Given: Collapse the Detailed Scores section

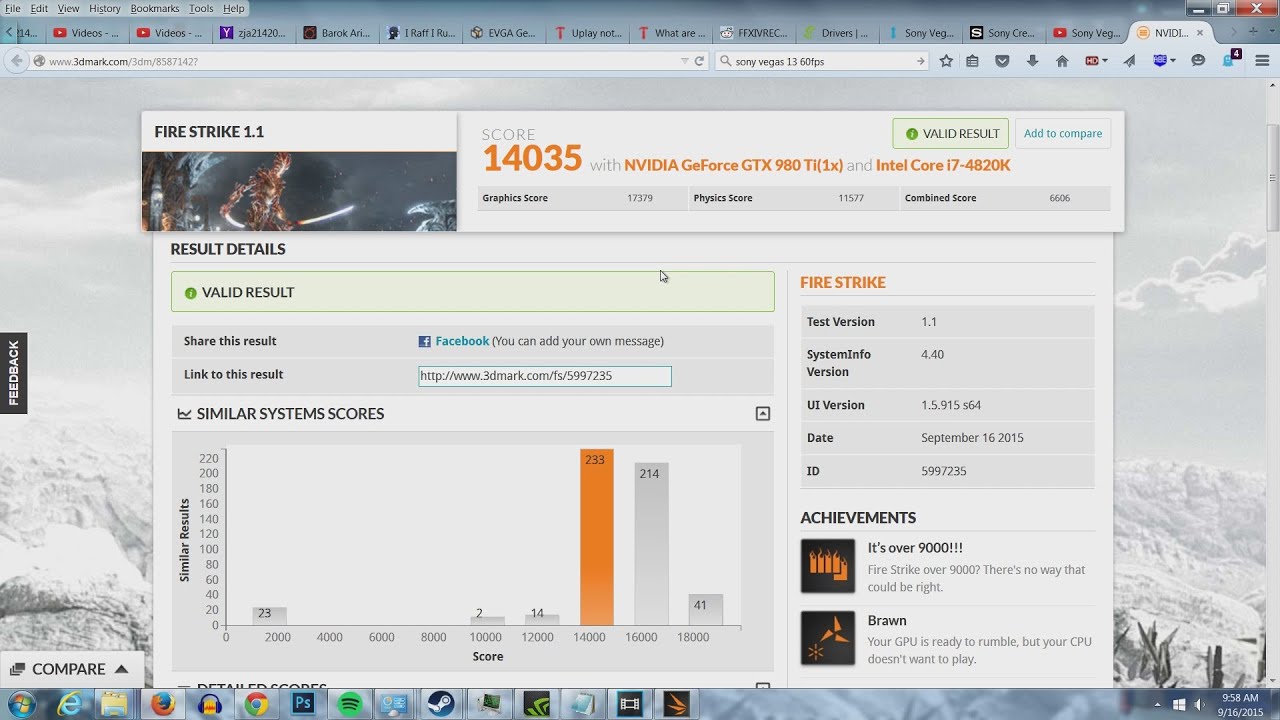Looking at the screenshot, I should 763,688.
